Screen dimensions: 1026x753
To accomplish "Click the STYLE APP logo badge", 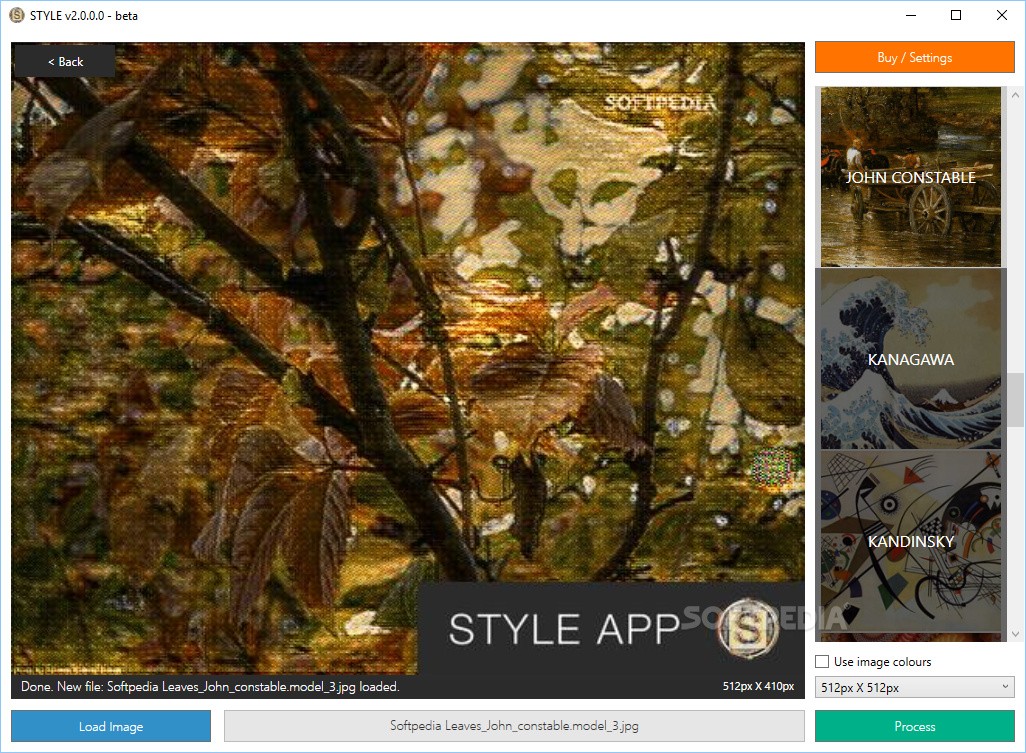I will pyautogui.click(x=748, y=627).
